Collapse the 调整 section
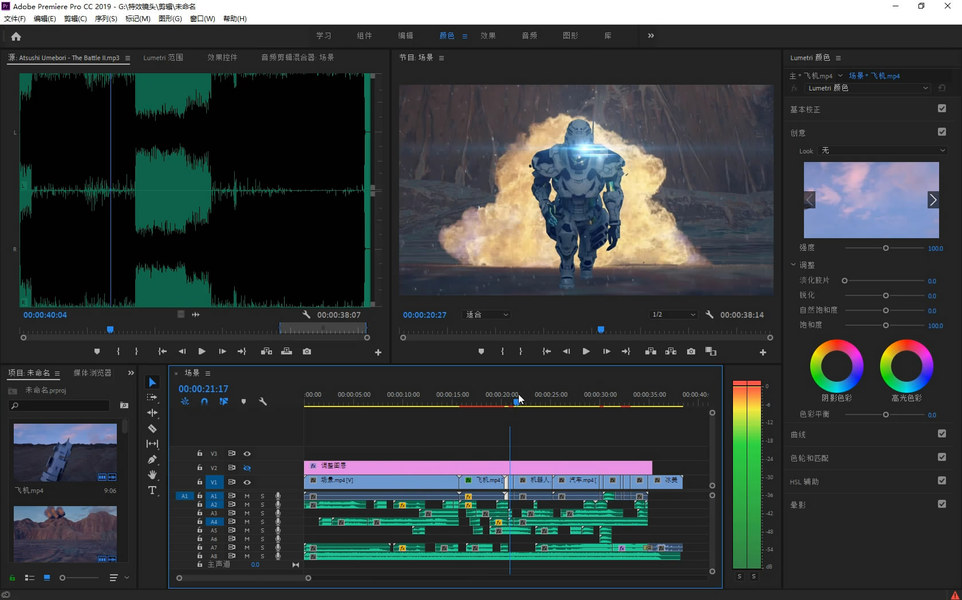 pos(793,264)
